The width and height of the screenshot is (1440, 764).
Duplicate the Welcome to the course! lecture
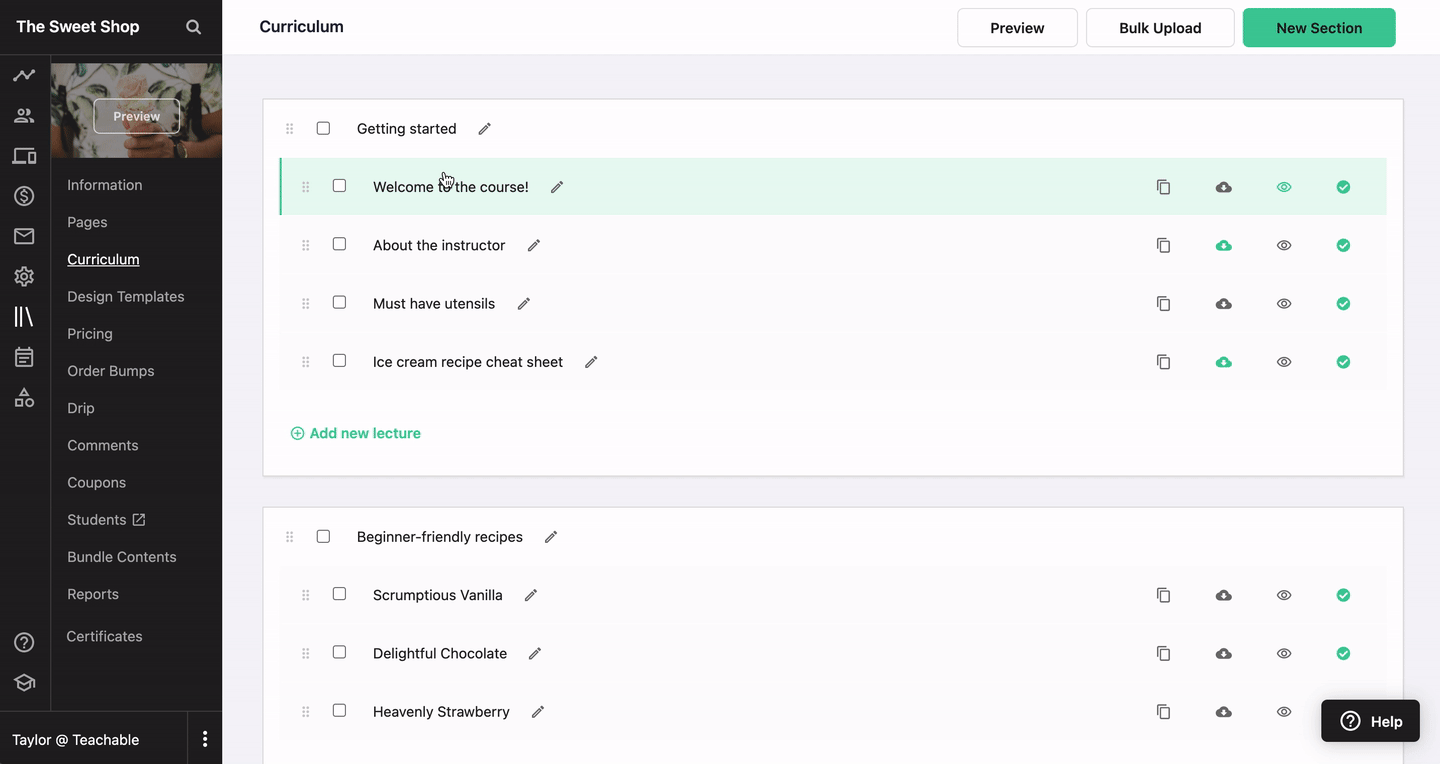click(1163, 187)
